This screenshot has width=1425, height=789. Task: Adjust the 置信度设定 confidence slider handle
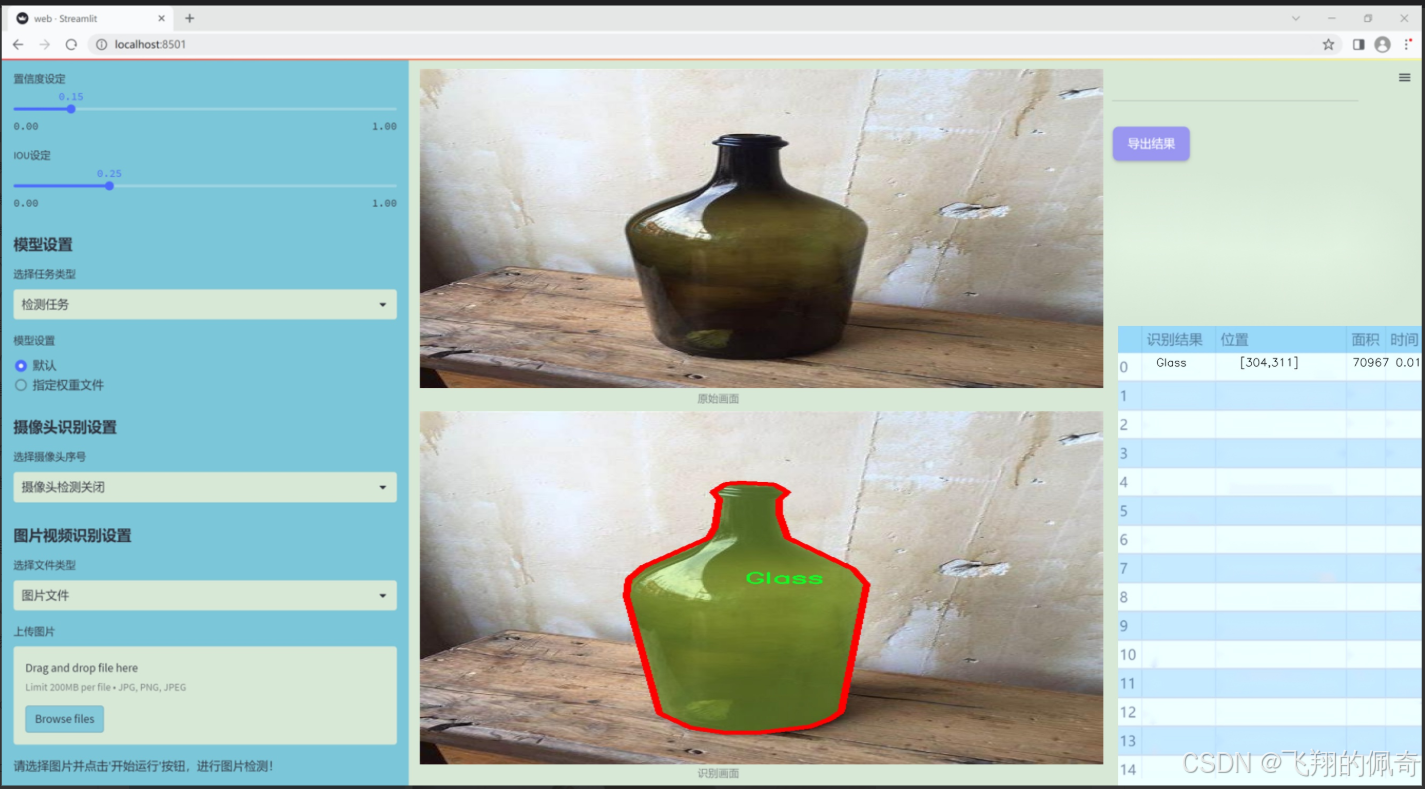pyautogui.click(x=70, y=109)
